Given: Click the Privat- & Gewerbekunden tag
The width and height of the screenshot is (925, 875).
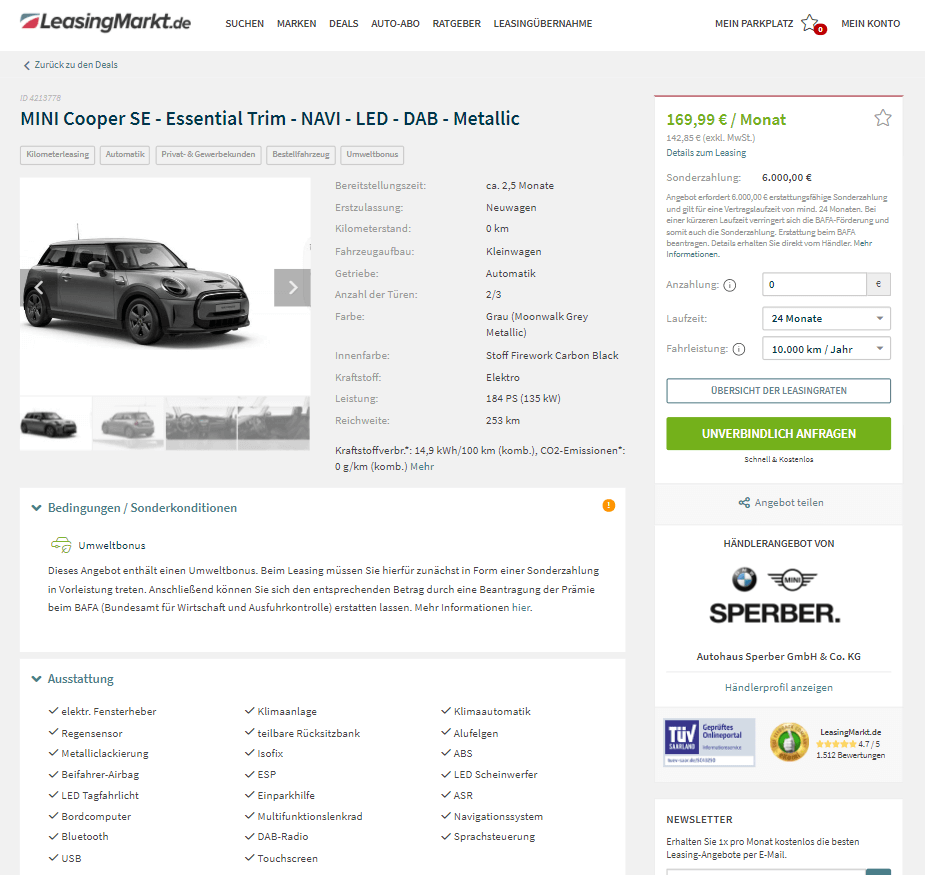Looking at the screenshot, I should pyautogui.click(x=208, y=155).
